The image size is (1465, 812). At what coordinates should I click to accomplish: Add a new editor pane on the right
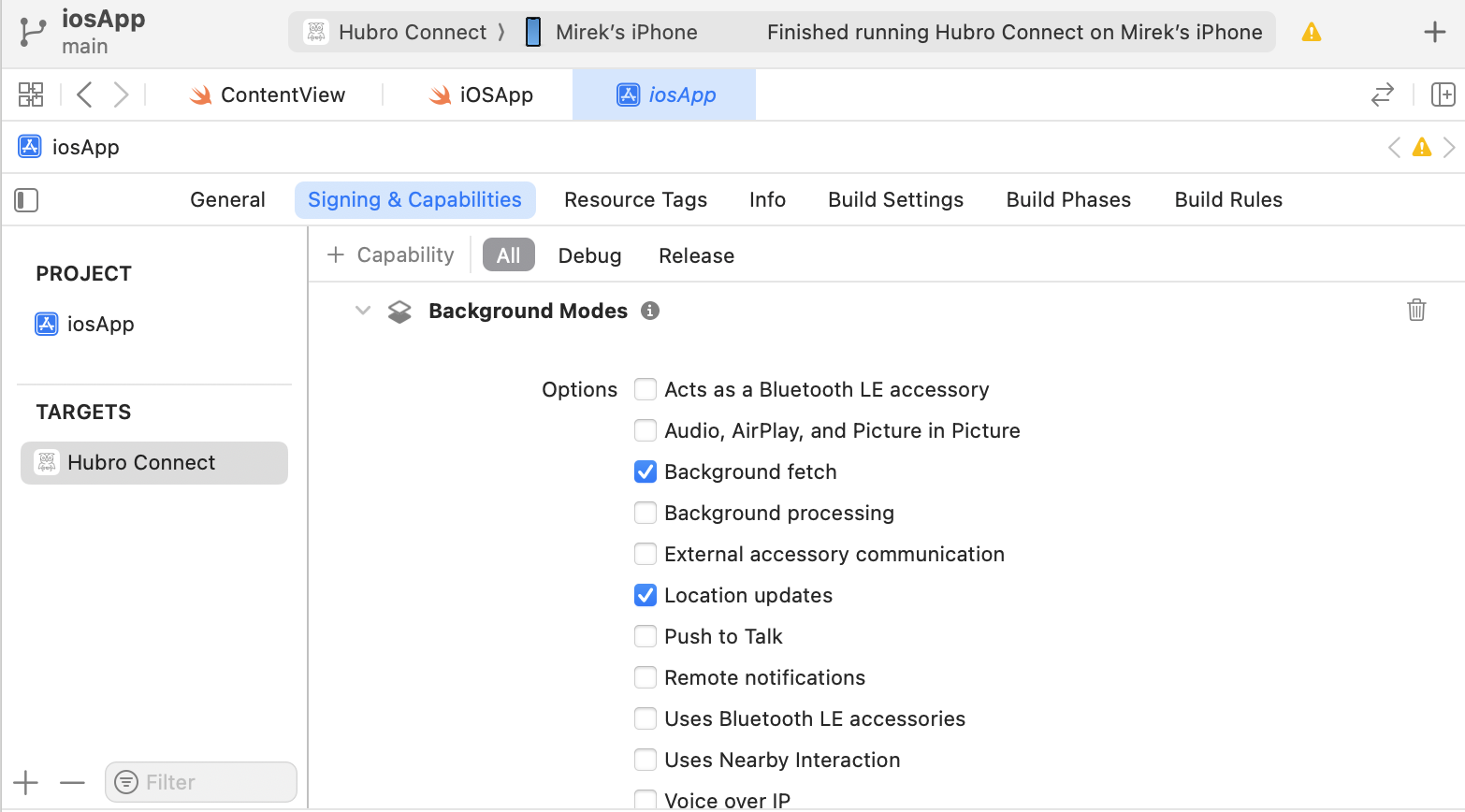[1443, 94]
